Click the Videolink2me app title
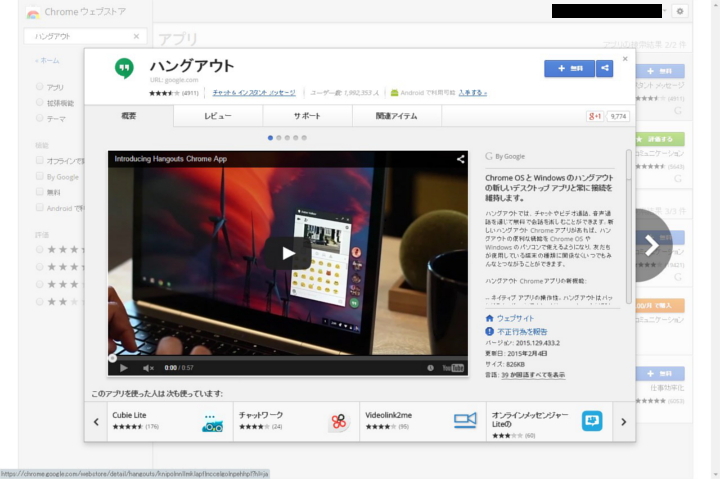 388,415
